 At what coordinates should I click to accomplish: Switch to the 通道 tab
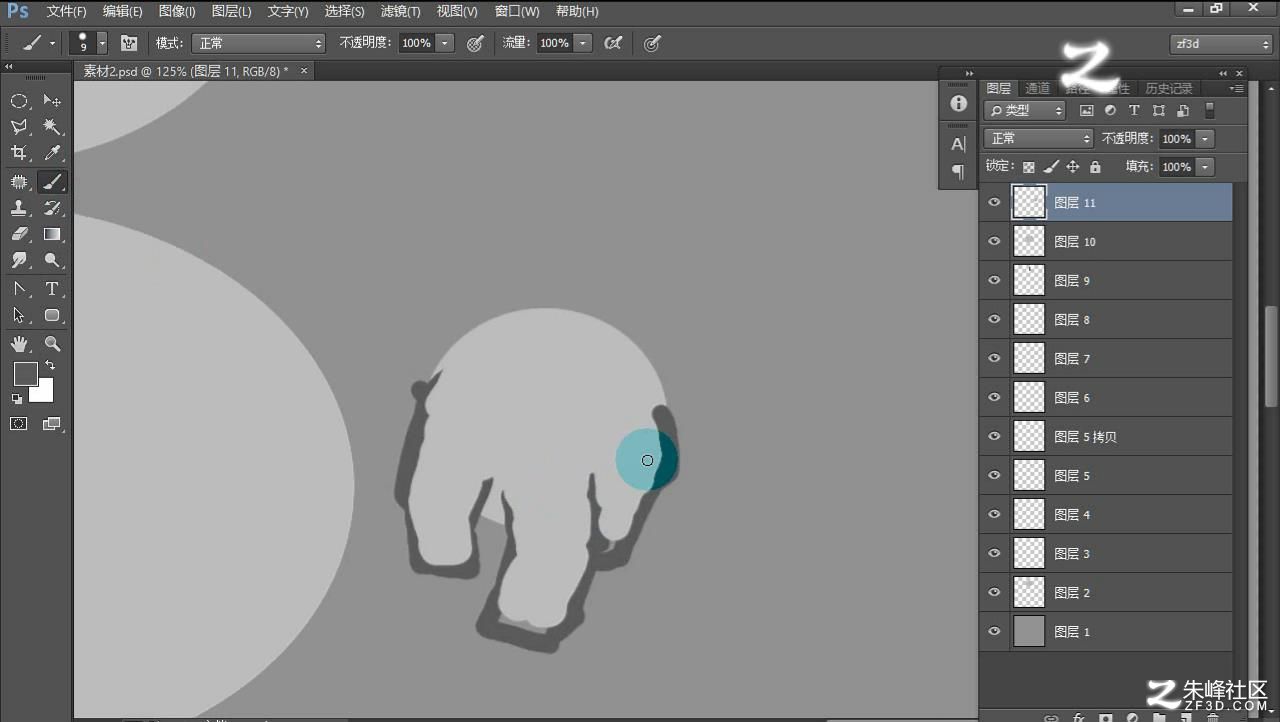1038,89
